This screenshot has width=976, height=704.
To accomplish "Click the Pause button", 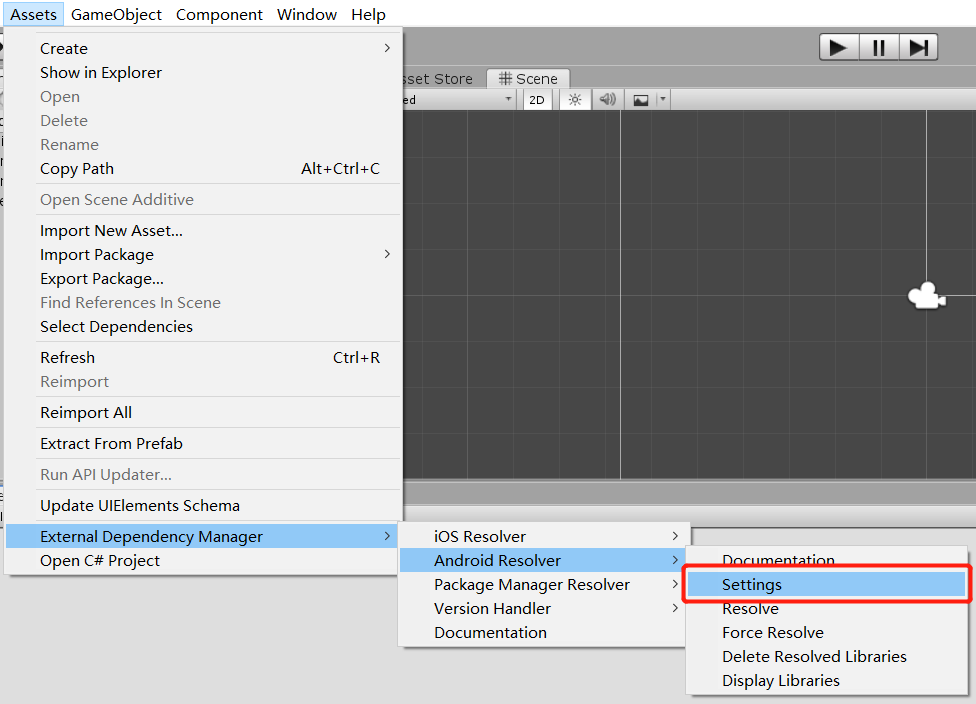I will pos(878,47).
